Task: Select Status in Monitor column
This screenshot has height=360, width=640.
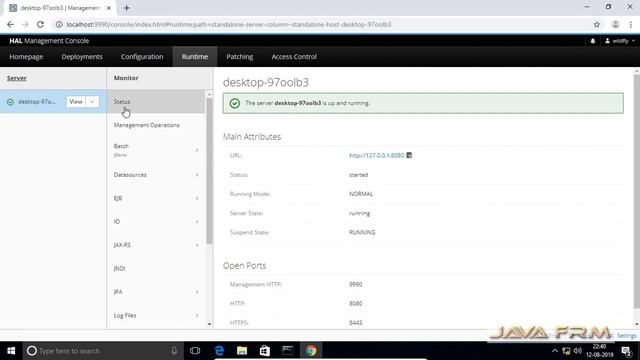Action: point(156,102)
